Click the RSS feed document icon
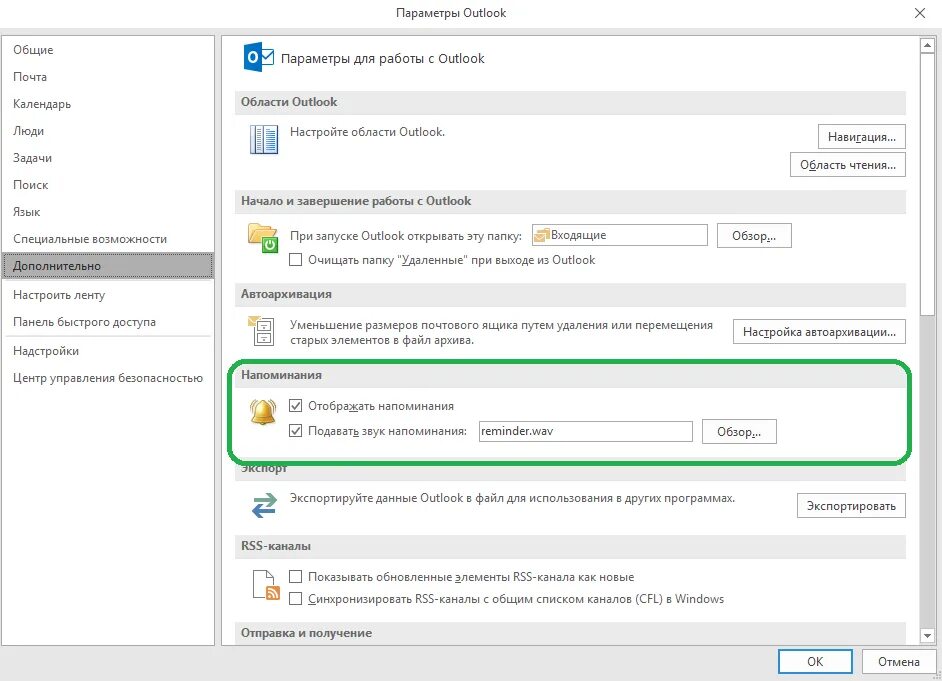This screenshot has width=942, height=681. [266, 586]
